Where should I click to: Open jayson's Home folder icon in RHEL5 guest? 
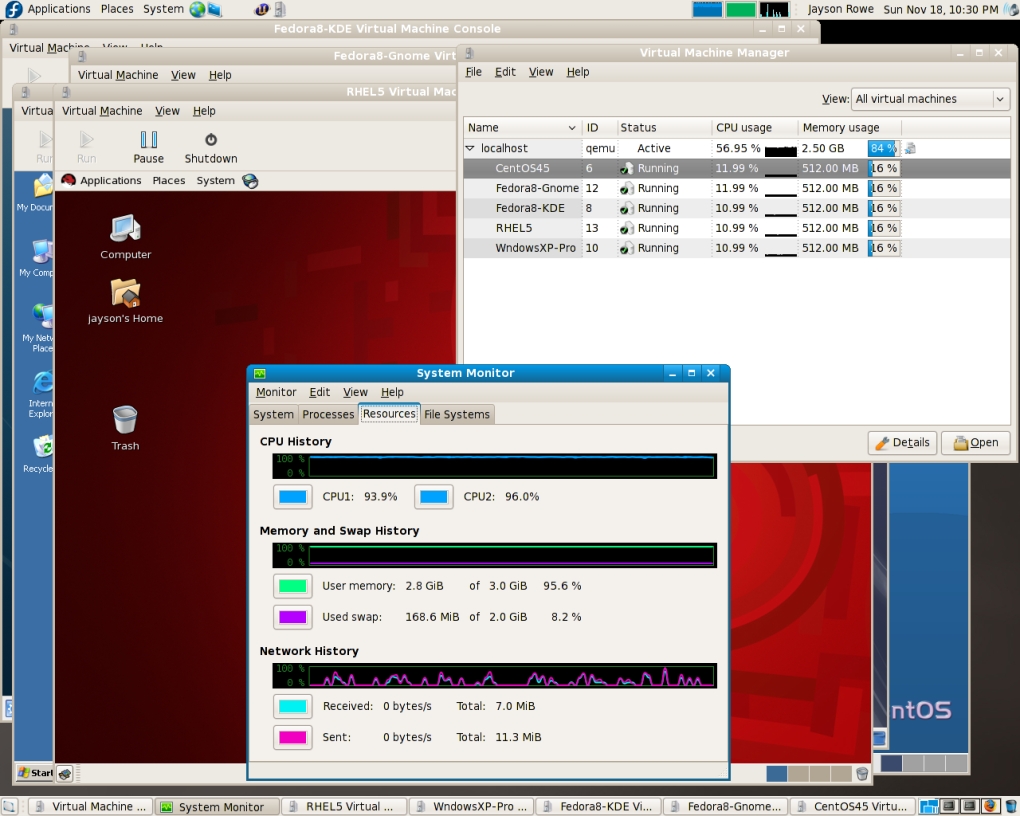[125, 293]
